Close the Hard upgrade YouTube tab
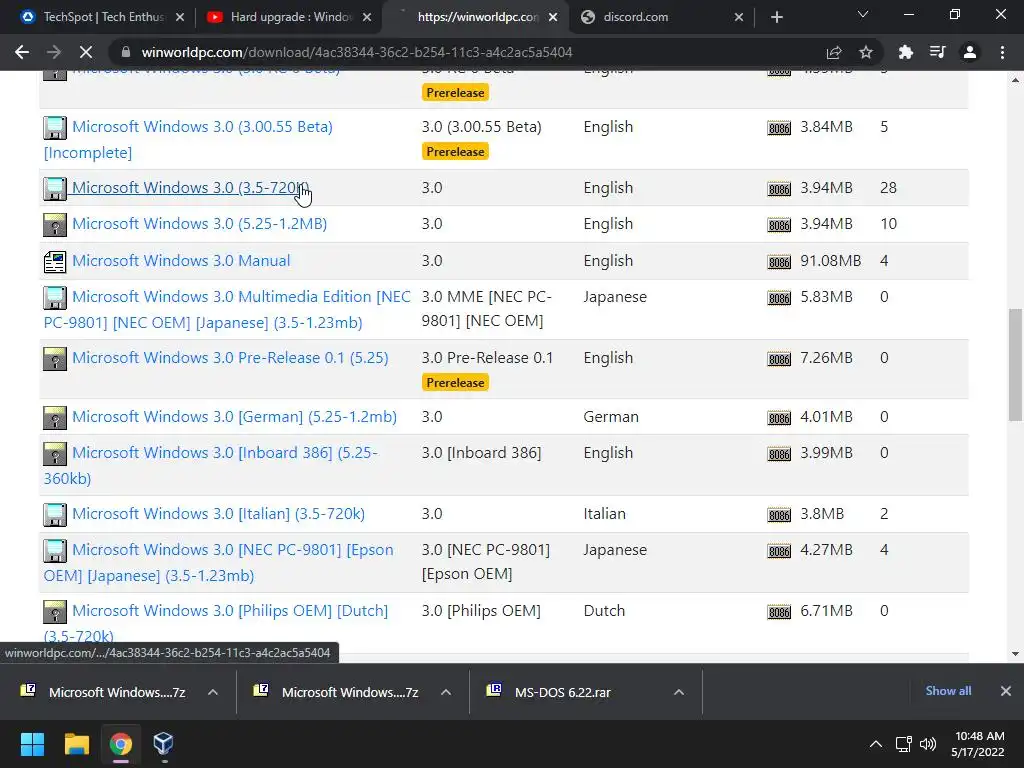Image resolution: width=1024 pixels, height=768 pixels. coord(367,17)
